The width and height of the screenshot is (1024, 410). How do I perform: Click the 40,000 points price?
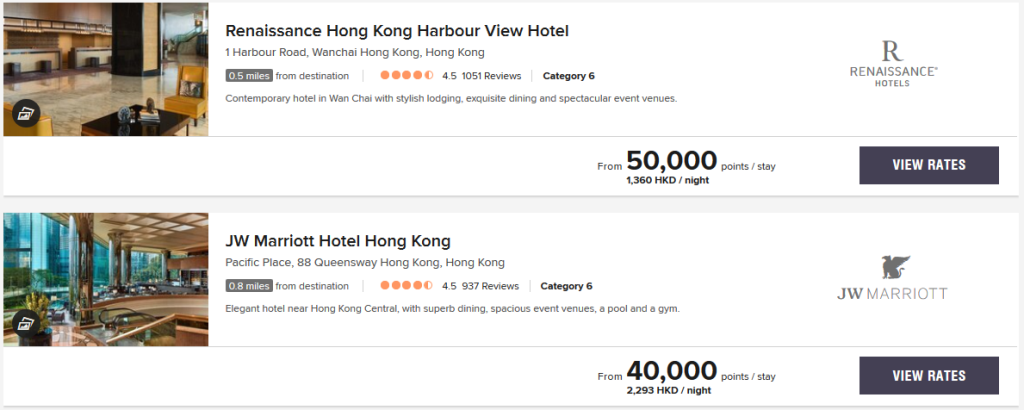tap(671, 371)
